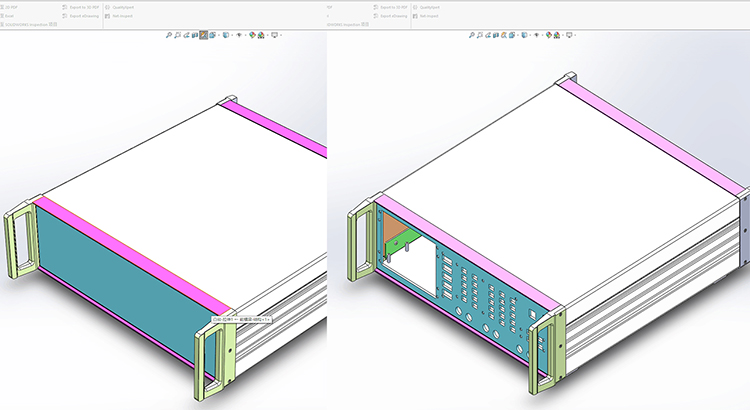
Task: Click Previous View icon in right viewport toolbar
Action: point(486,34)
